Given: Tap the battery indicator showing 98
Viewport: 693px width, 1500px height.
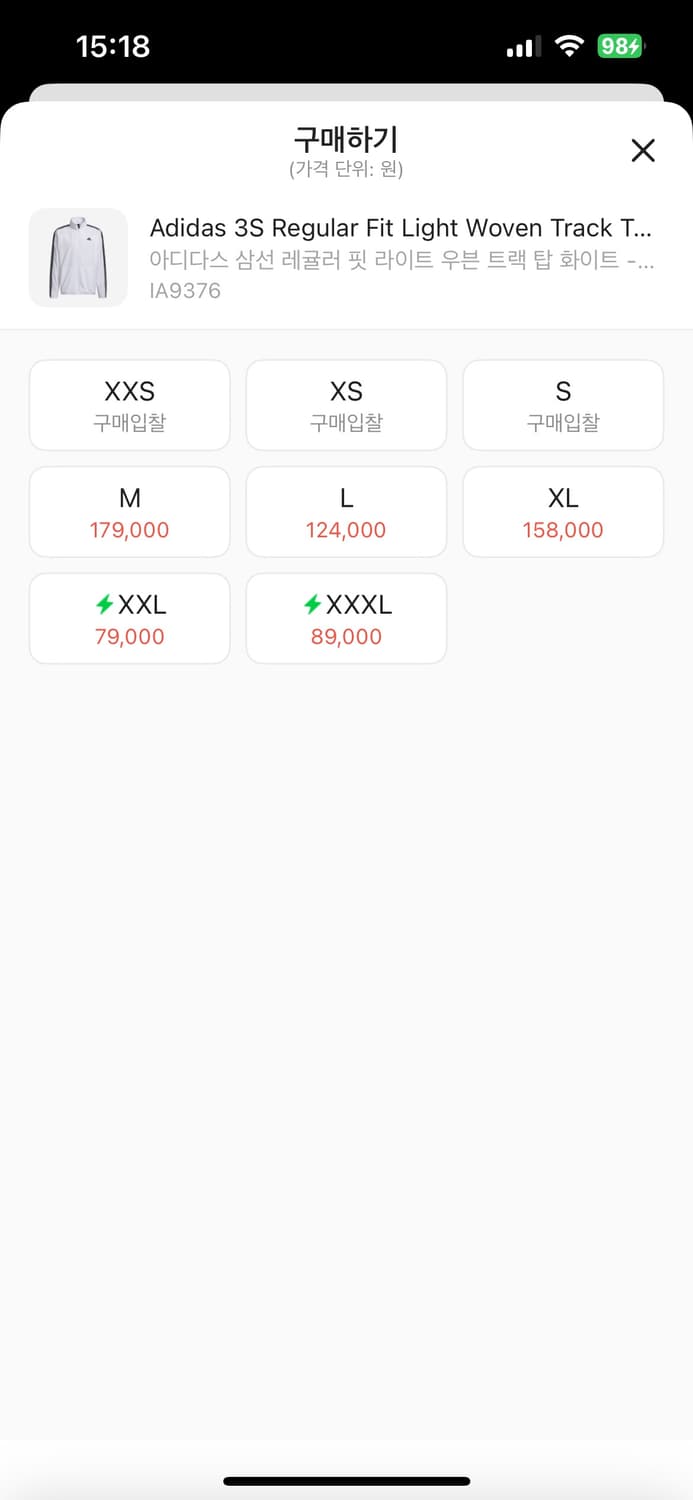Looking at the screenshot, I should point(621,46).
